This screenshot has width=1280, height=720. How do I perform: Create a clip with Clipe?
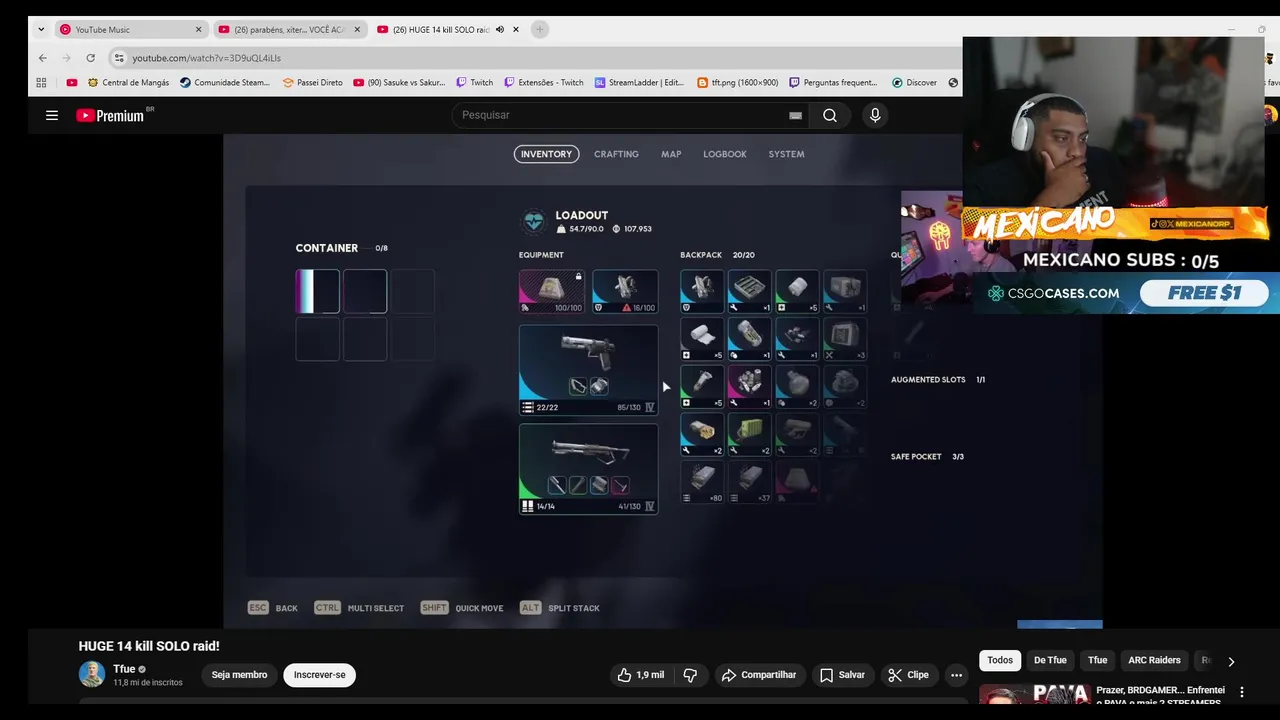point(908,675)
